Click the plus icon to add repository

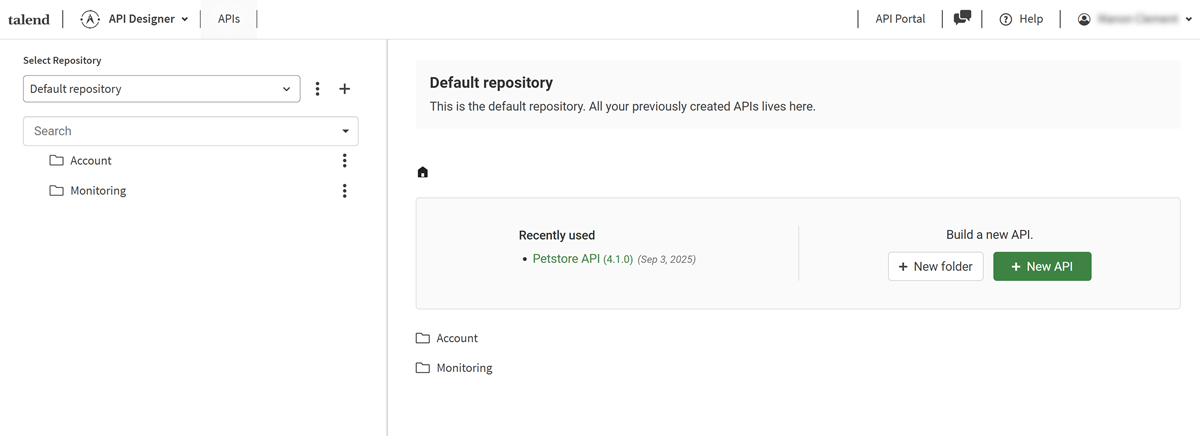click(x=345, y=89)
